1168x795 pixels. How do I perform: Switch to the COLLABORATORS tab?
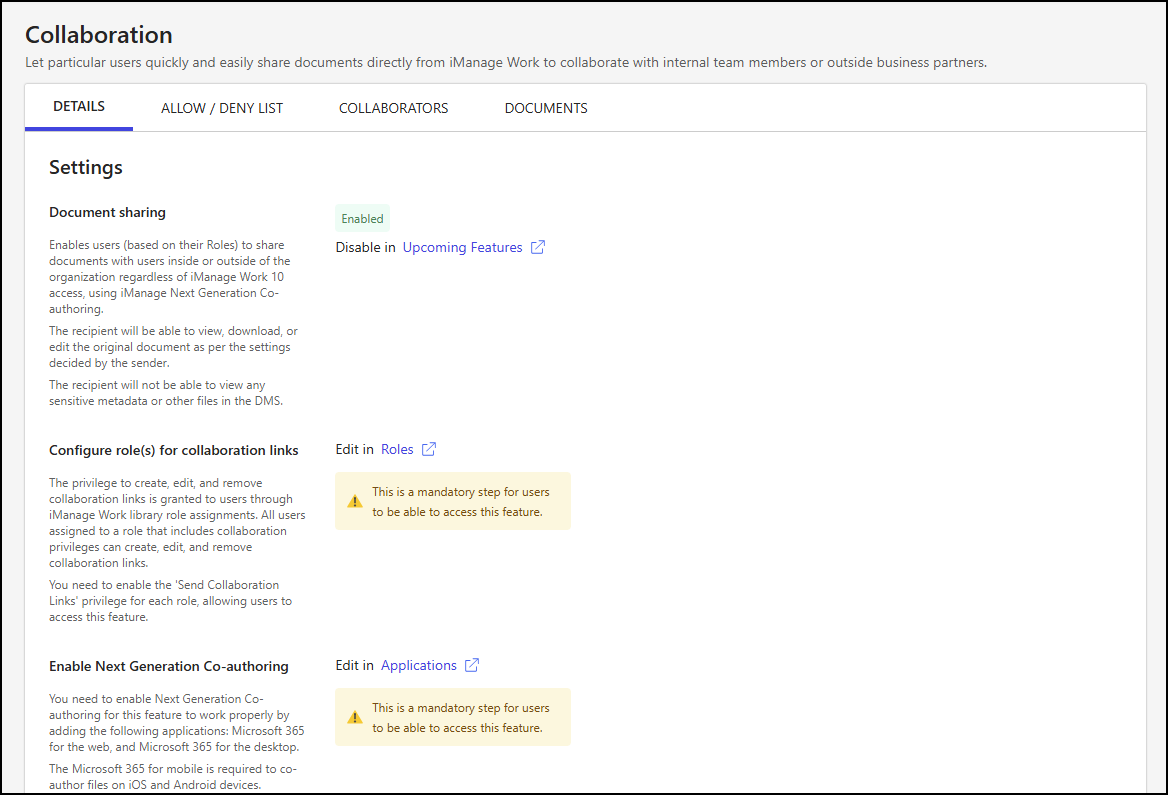[393, 107]
